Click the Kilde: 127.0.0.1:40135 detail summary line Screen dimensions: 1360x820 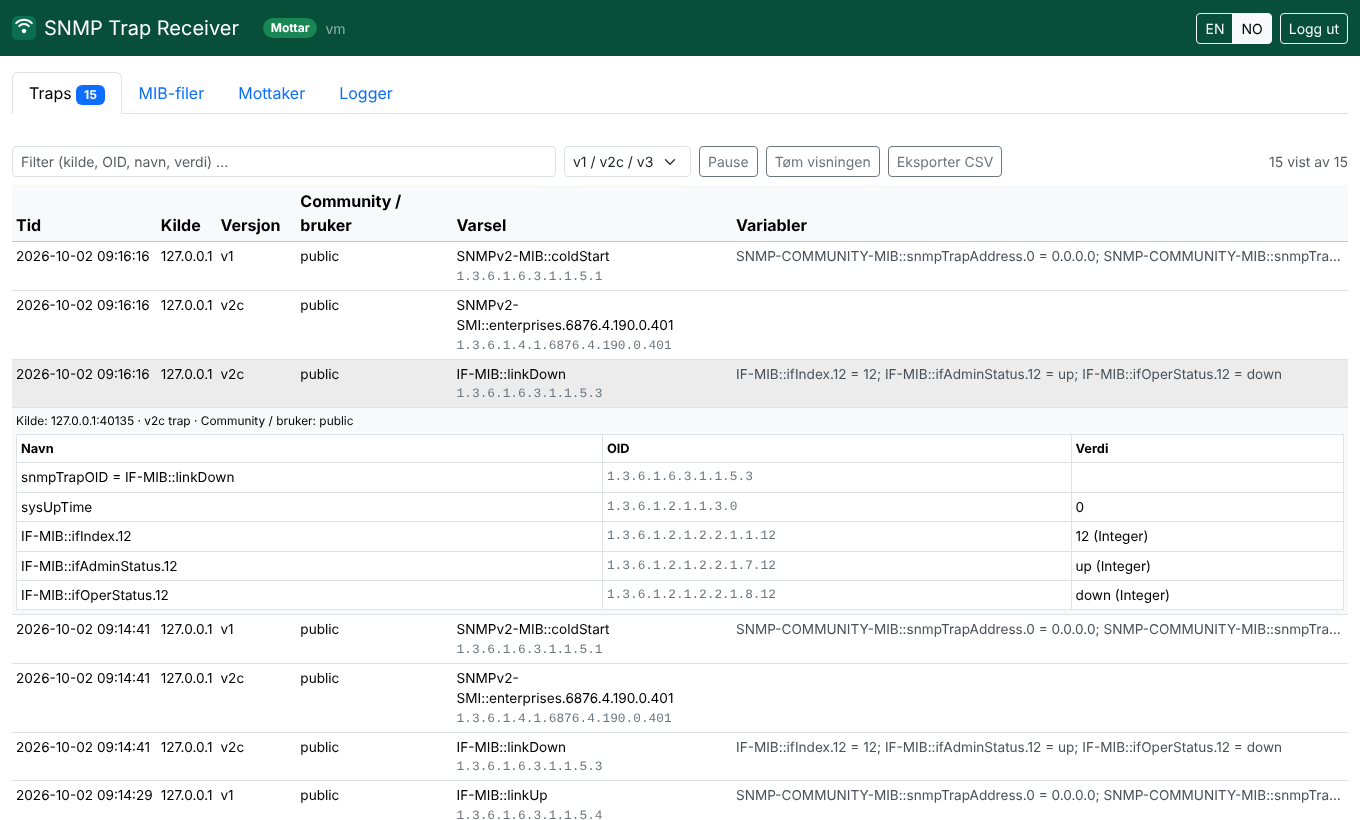[x=185, y=421]
